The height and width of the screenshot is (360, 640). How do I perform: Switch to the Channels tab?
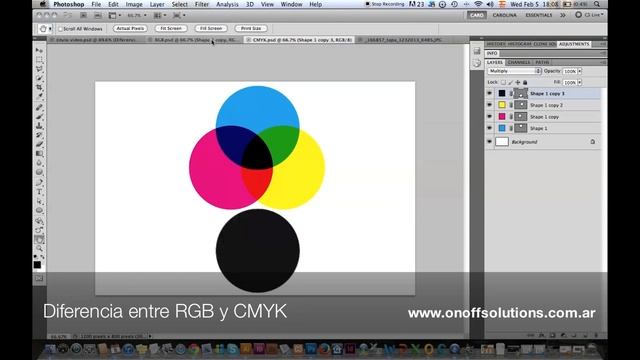pyautogui.click(x=519, y=62)
